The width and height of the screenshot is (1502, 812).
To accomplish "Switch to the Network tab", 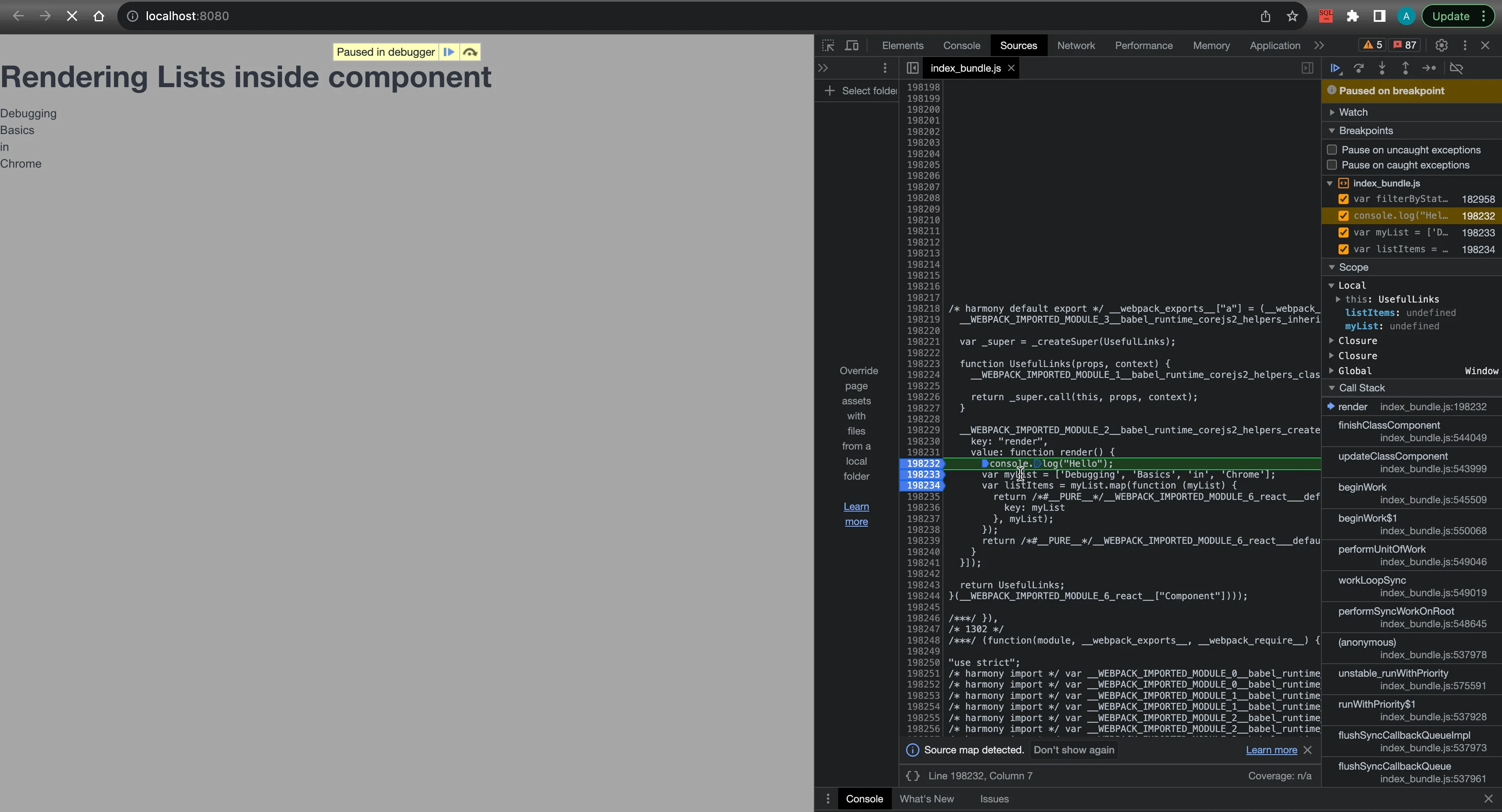I will click(x=1076, y=46).
